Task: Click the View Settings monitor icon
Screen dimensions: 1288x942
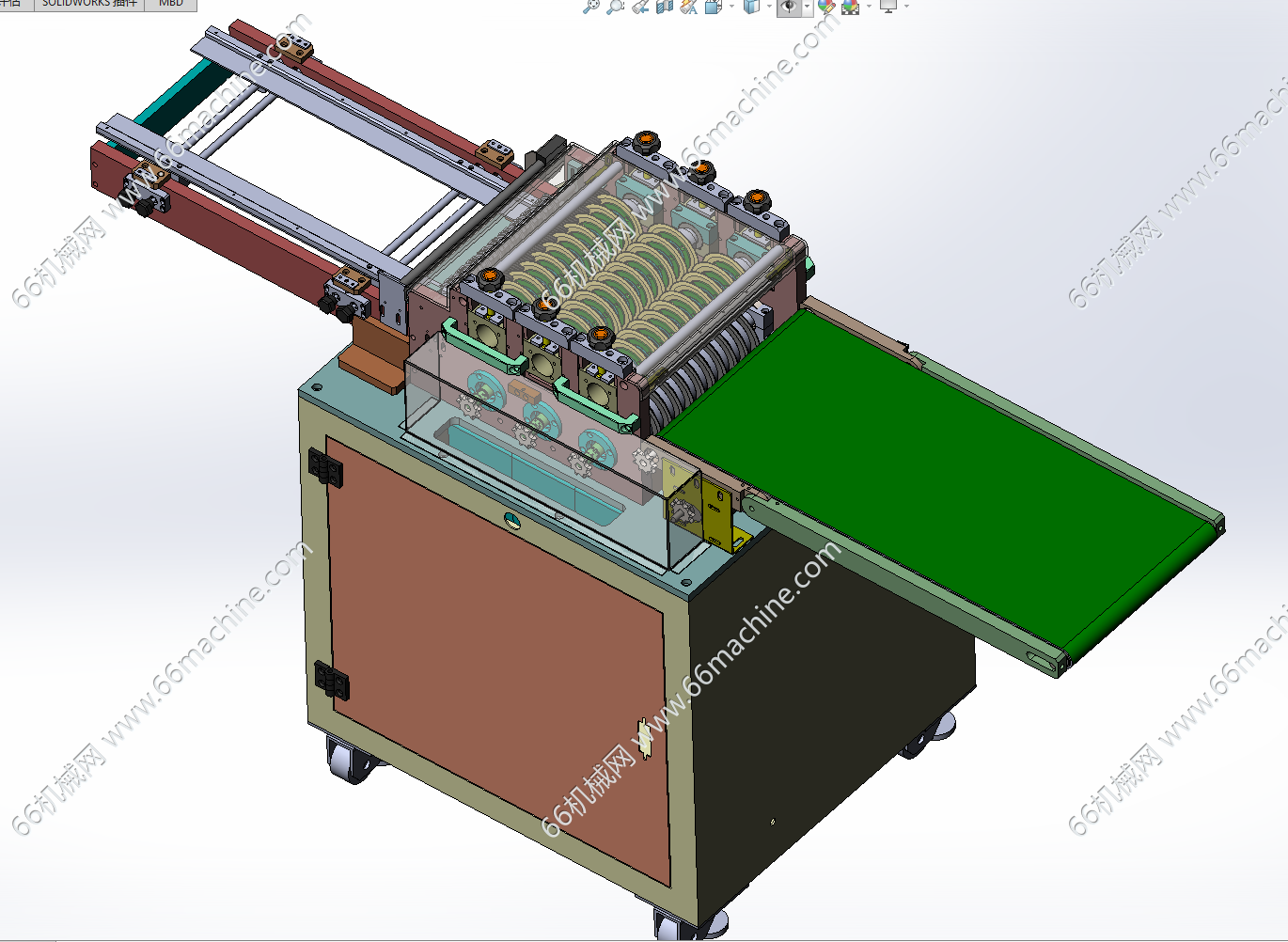Action: pos(888,6)
